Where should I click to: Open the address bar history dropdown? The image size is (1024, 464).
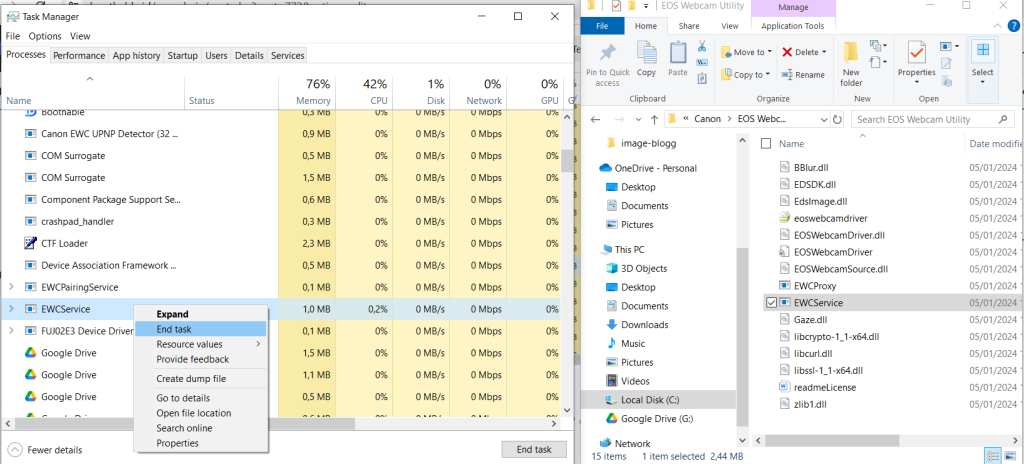(824, 120)
